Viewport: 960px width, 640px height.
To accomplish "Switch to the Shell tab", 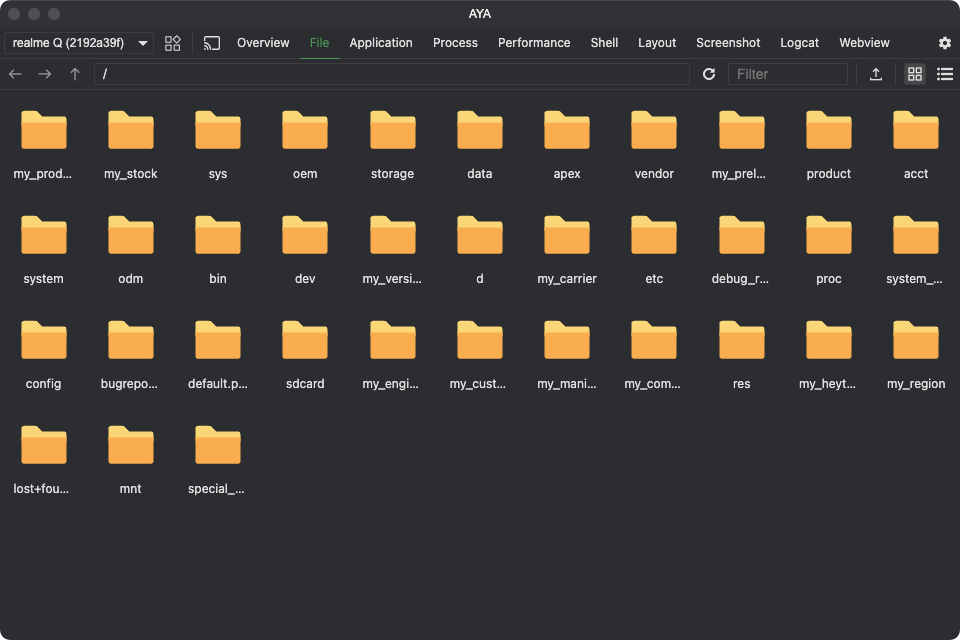I will [604, 43].
